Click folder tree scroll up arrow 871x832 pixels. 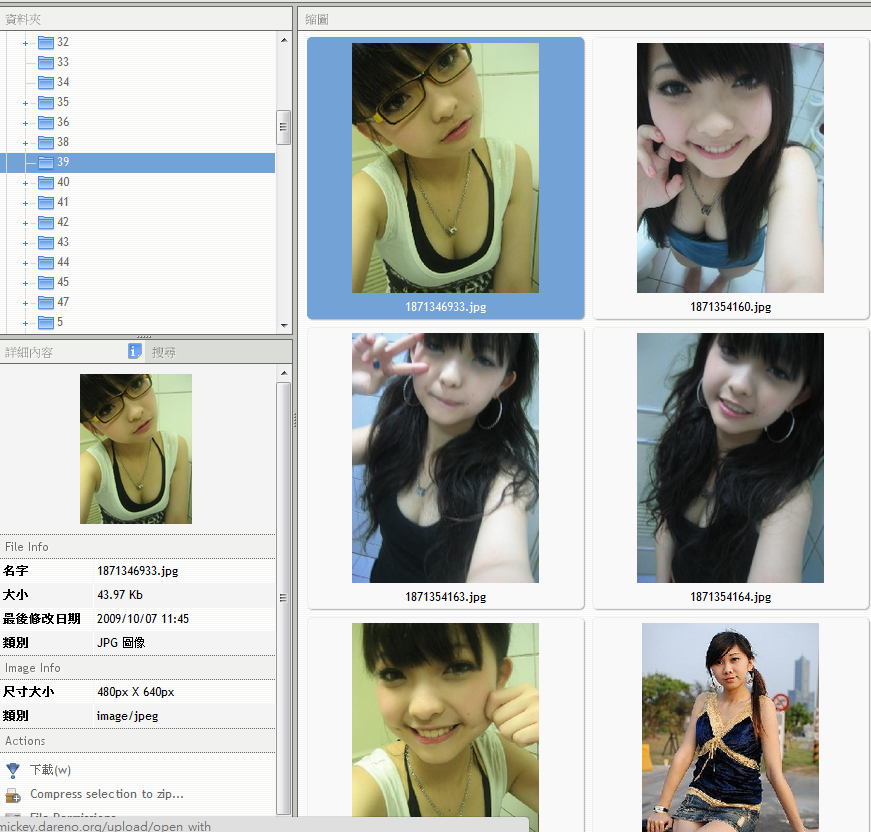click(284, 40)
